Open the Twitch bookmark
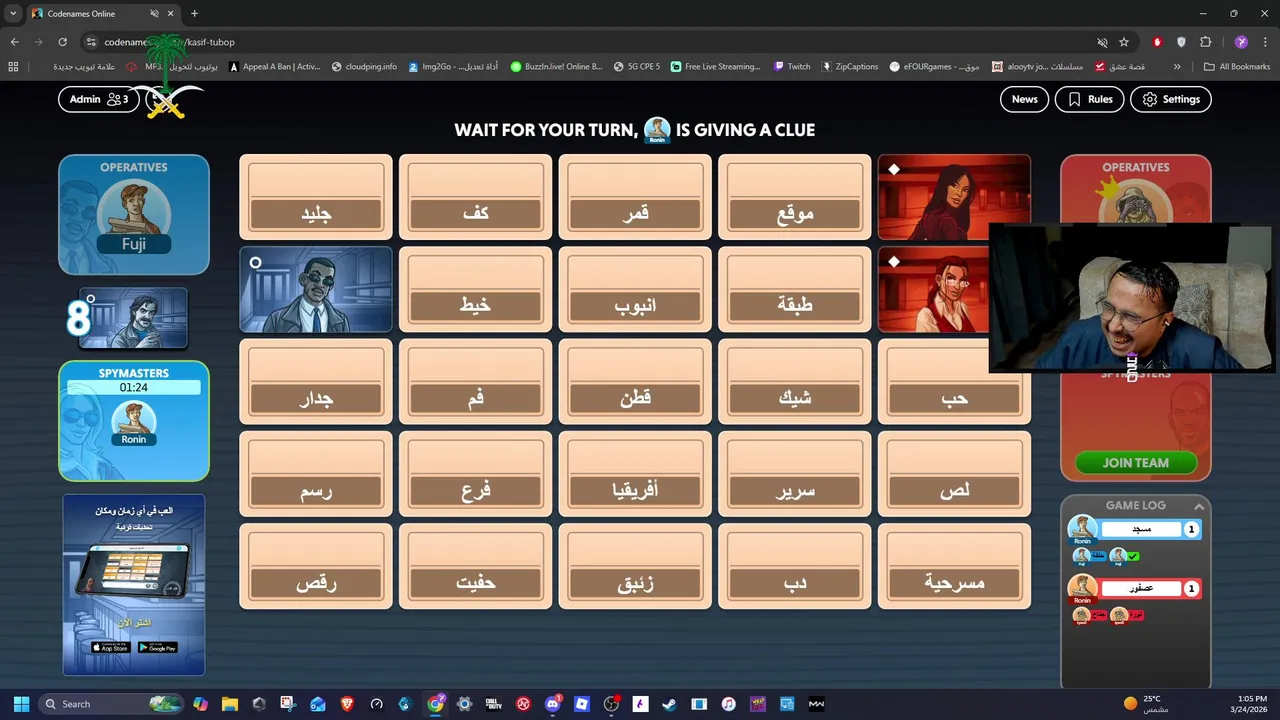 click(792, 67)
